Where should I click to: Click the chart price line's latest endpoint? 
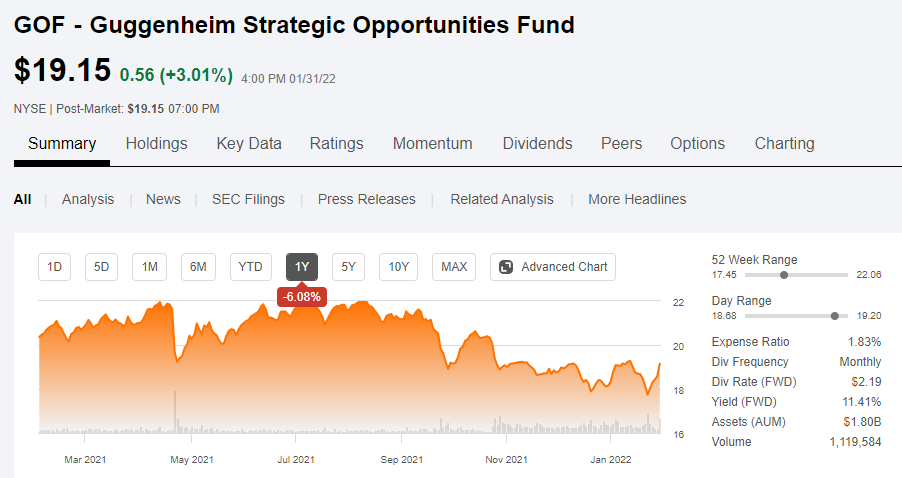[660, 364]
